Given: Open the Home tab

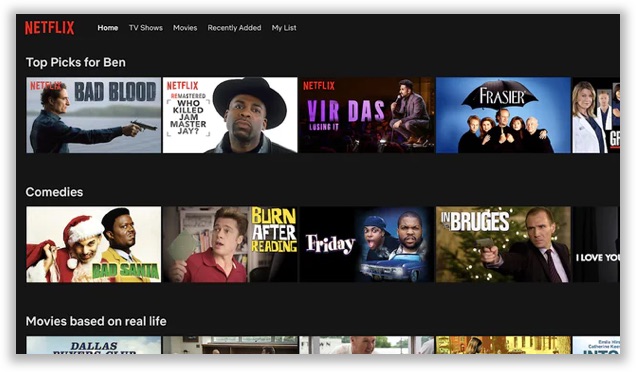Looking at the screenshot, I should (x=107, y=28).
